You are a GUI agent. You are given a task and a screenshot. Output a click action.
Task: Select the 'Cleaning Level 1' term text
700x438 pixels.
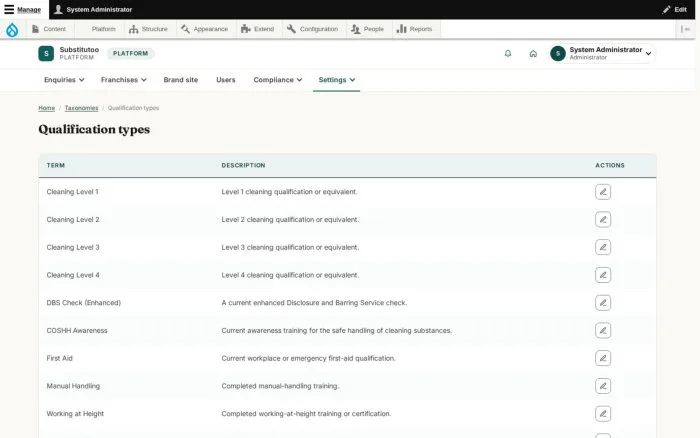tap(72, 192)
